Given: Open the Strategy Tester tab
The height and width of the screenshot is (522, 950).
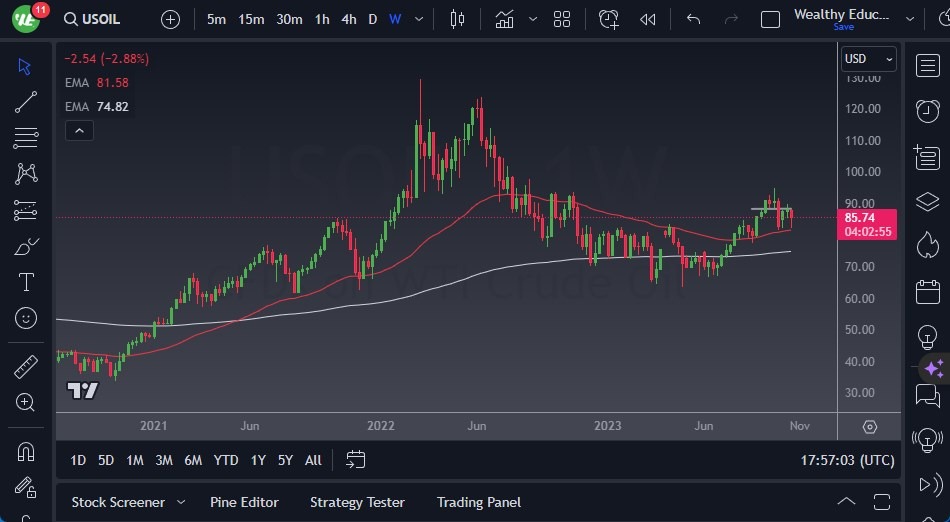Looking at the screenshot, I should click(x=357, y=502).
